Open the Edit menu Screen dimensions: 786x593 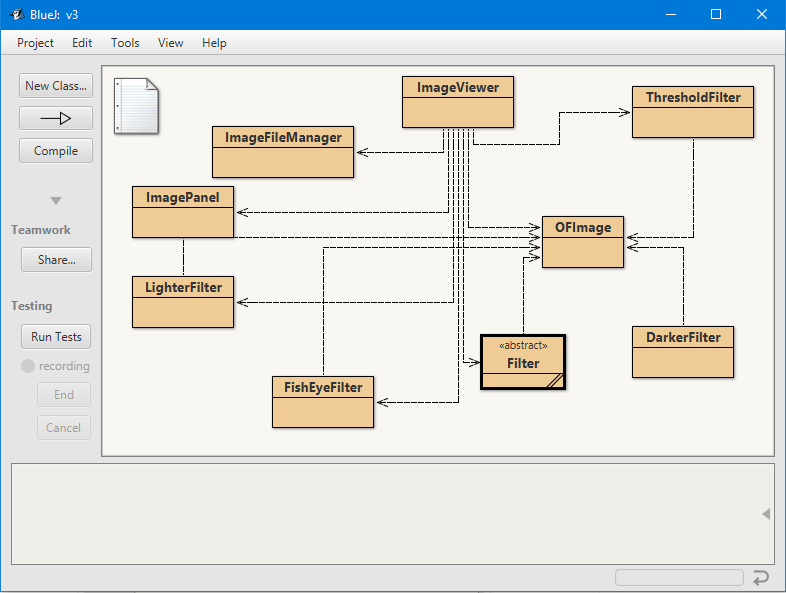point(82,43)
